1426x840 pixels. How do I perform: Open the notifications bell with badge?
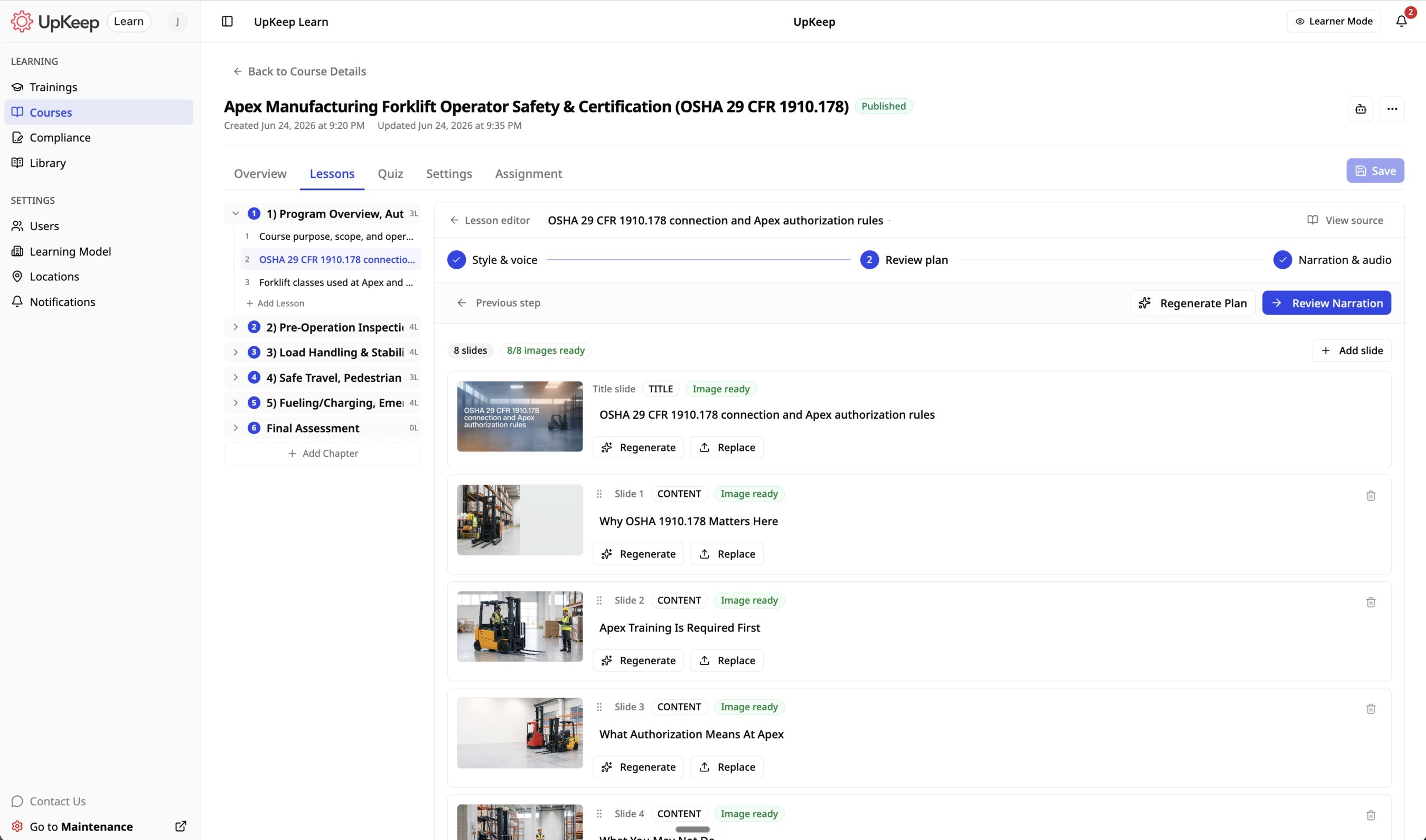(x=1401, y=21)
